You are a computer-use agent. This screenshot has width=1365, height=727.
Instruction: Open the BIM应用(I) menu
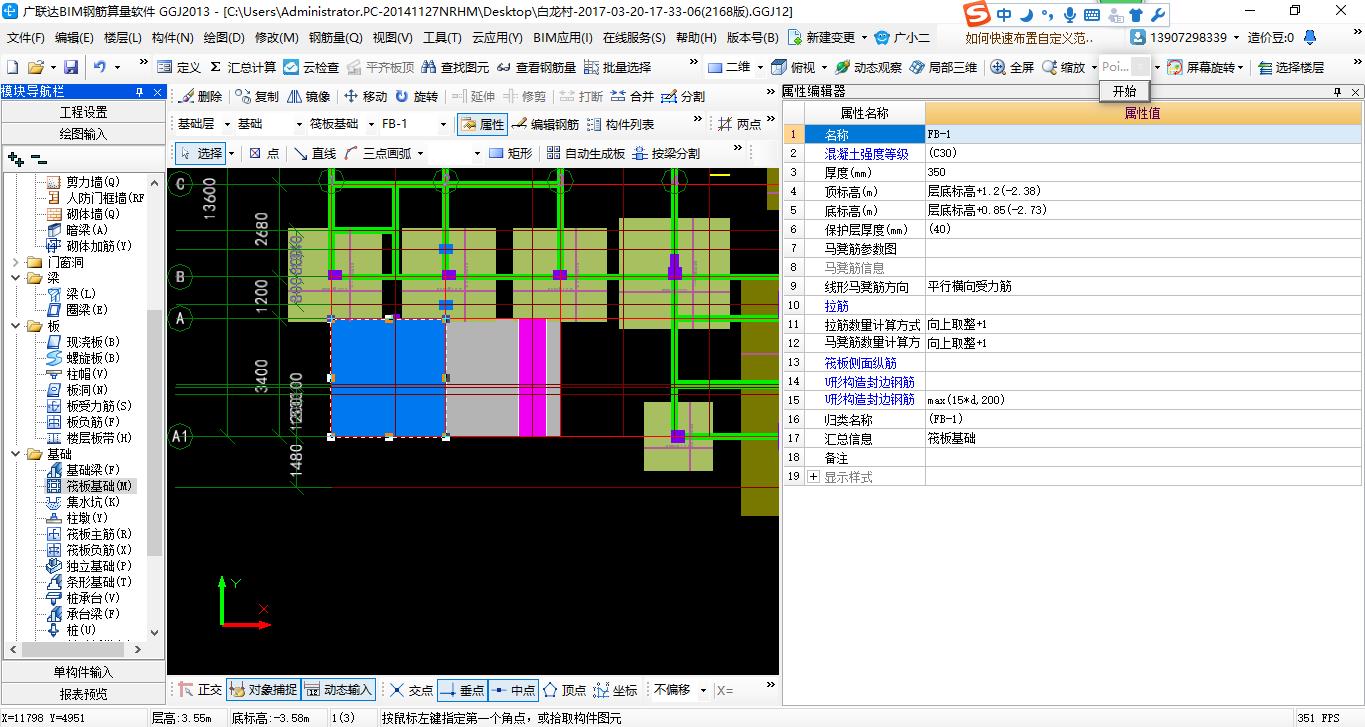tap(563, 38)
